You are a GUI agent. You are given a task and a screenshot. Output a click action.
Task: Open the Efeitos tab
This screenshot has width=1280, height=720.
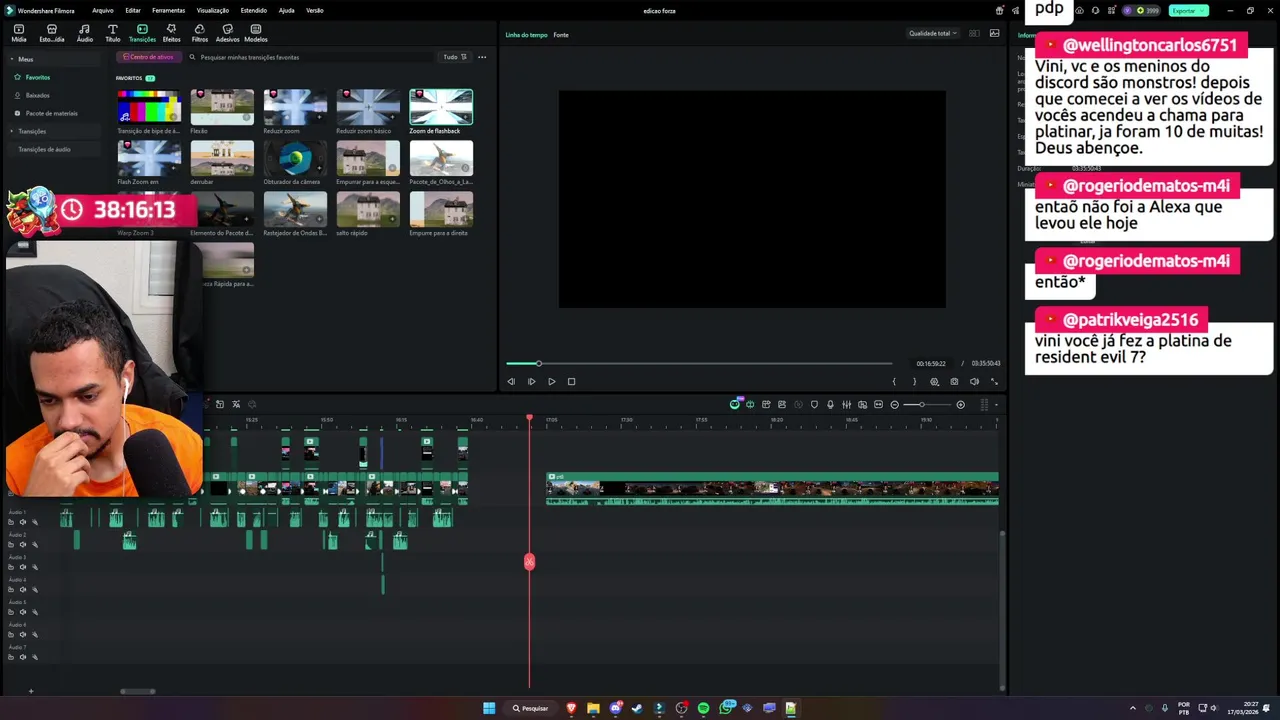pyautogui.click(x=171, y=33)
